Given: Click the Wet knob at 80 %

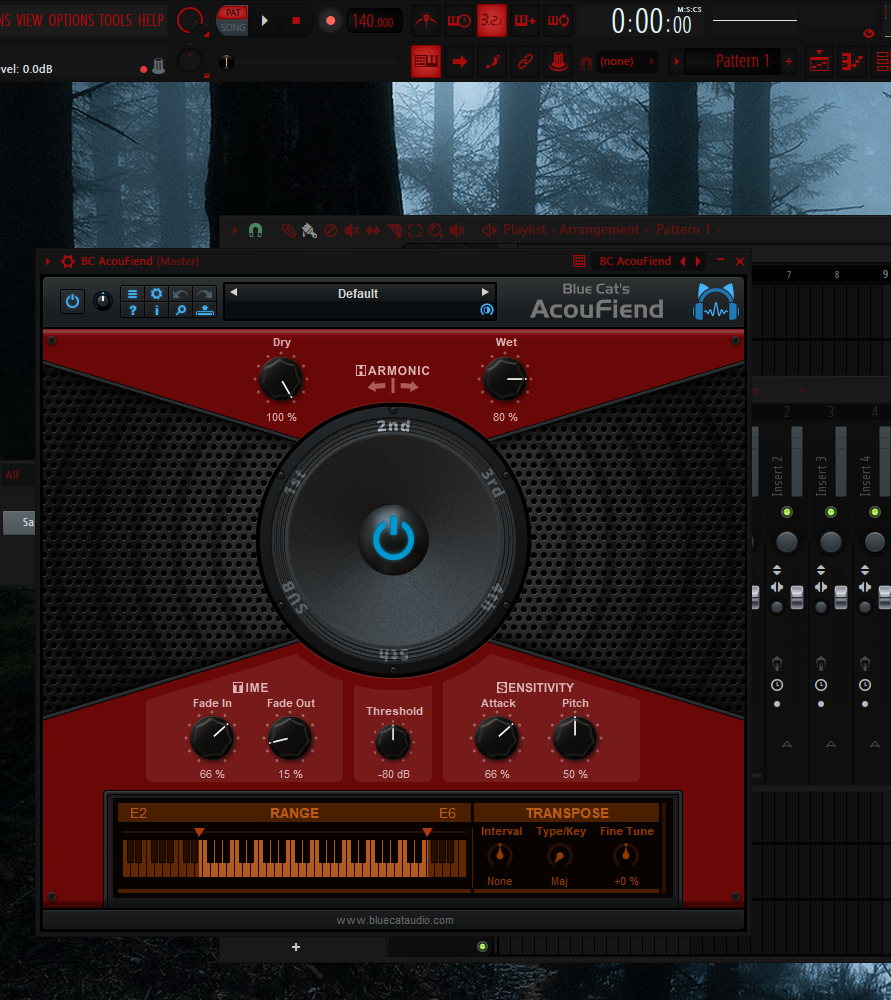Looking at the screenshot, I should pos(505,379).
